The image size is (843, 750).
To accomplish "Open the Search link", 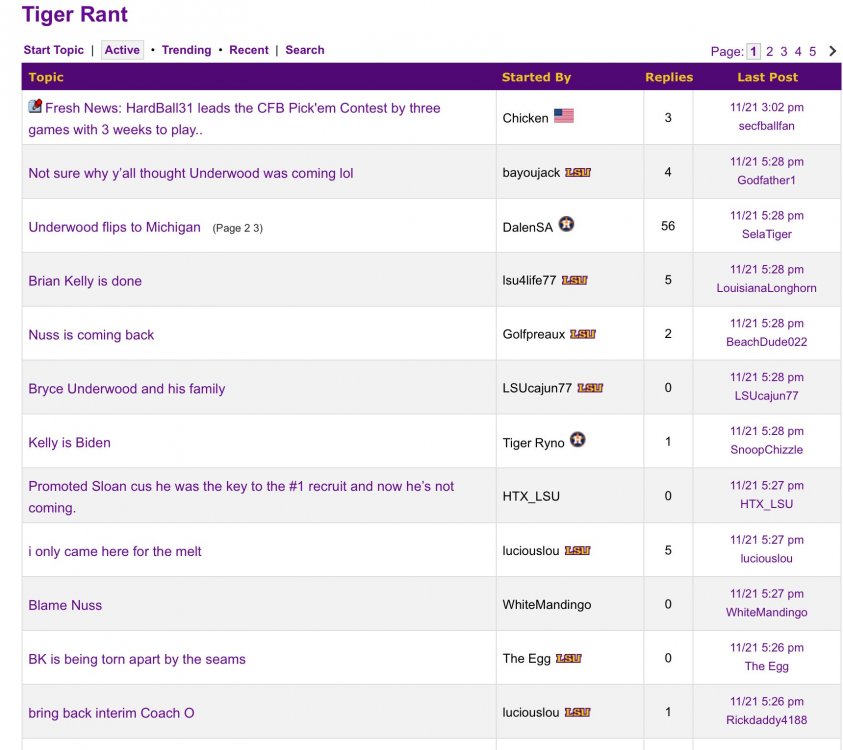I will (305, 50).
